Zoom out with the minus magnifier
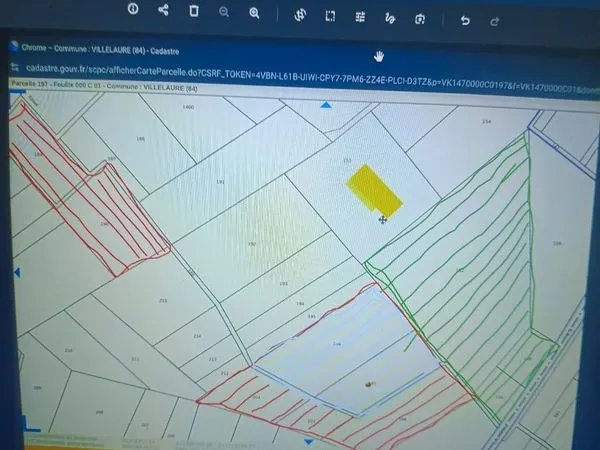The image size is (600, 450). pos(224,12)
